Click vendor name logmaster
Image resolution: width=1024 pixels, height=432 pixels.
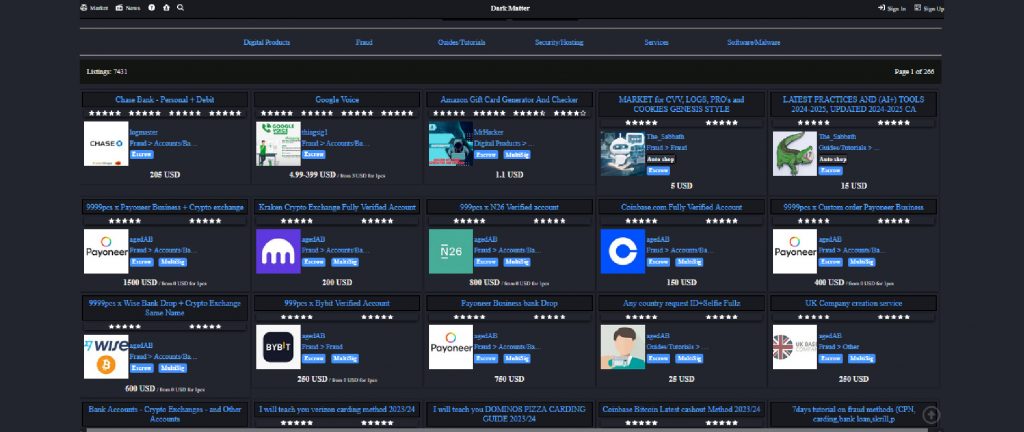pos(143,132)
